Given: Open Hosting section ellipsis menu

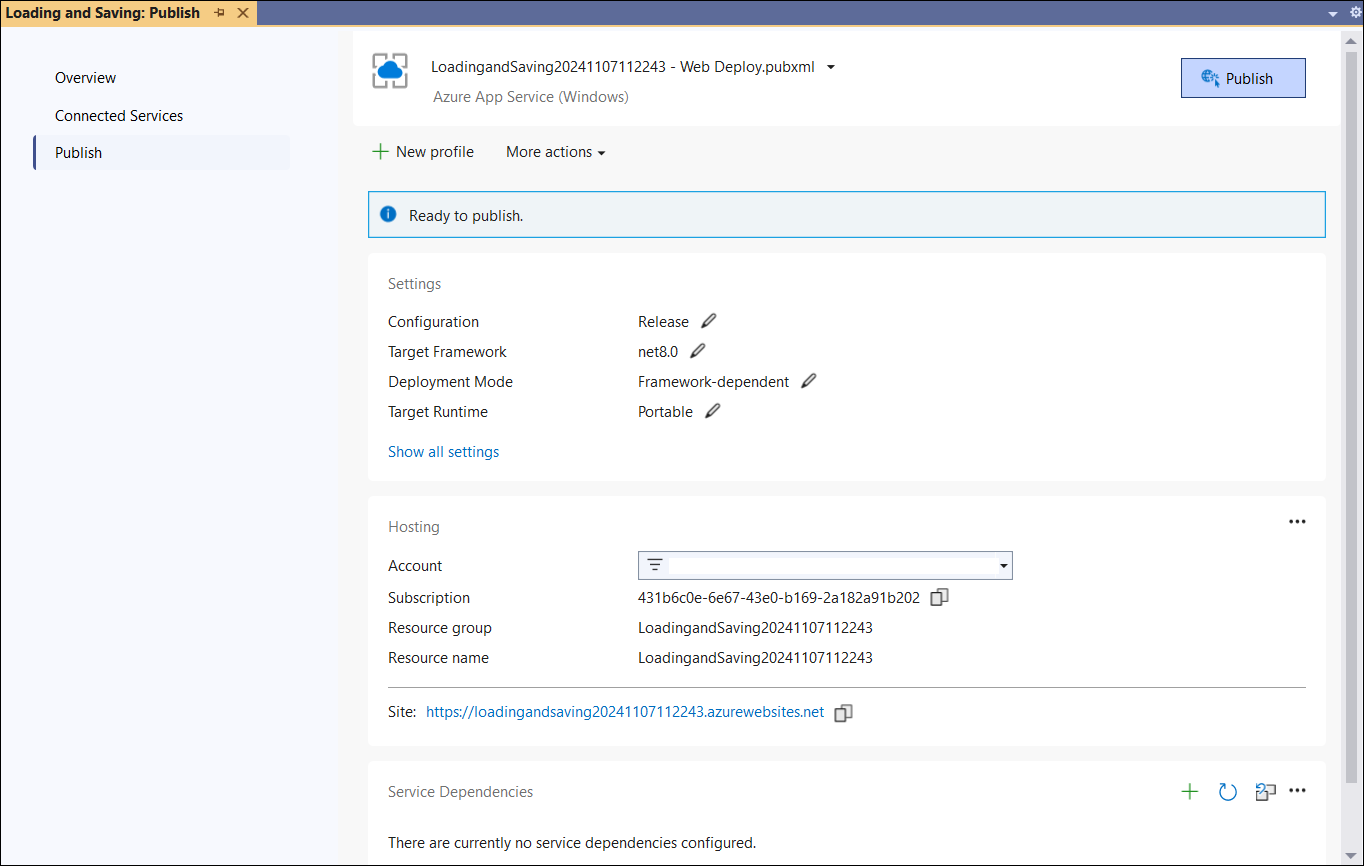Looking at the screenshot, I should click(x=1297, y=522).
